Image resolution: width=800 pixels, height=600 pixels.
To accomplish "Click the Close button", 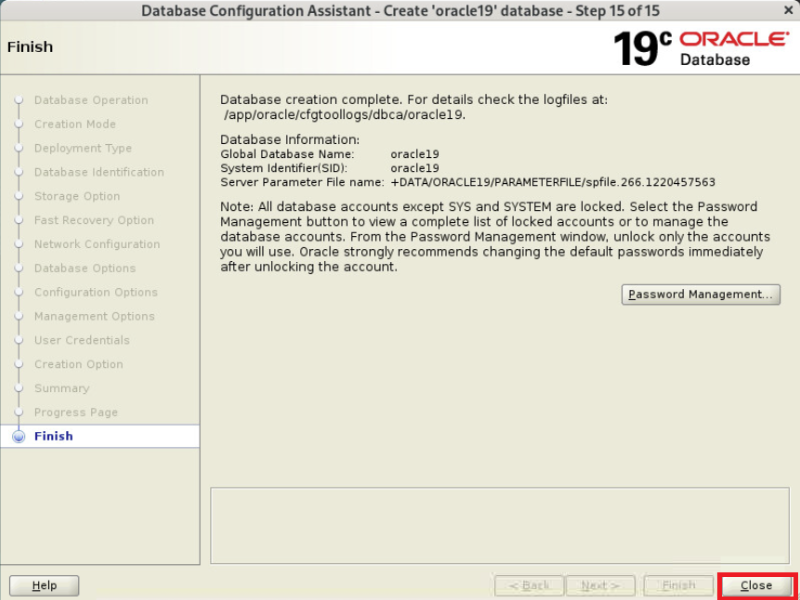I will click(x=757, y=585).
